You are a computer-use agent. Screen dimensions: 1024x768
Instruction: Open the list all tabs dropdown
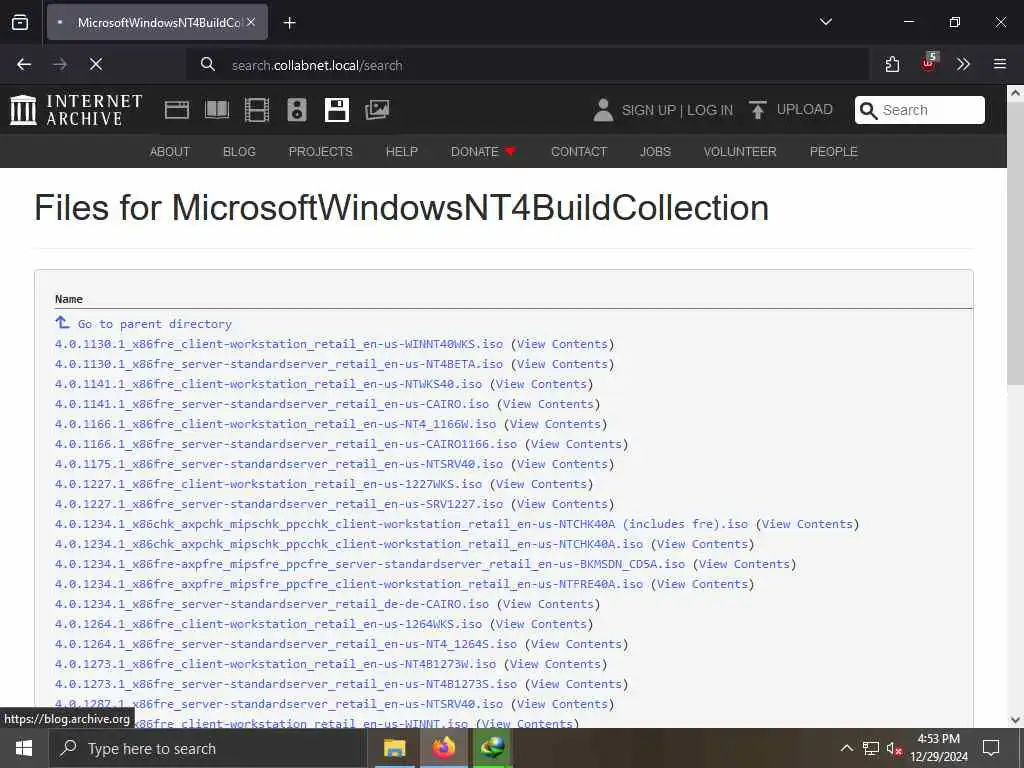[x=825, y=22]
